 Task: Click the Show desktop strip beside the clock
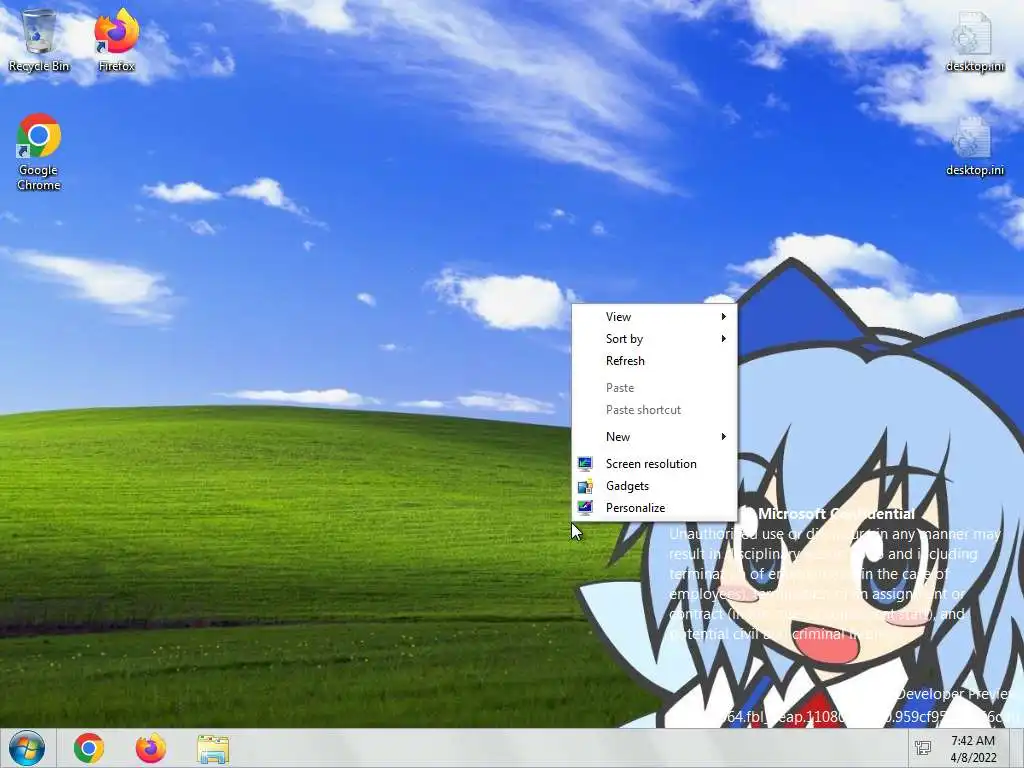[x=1017, y=748]
